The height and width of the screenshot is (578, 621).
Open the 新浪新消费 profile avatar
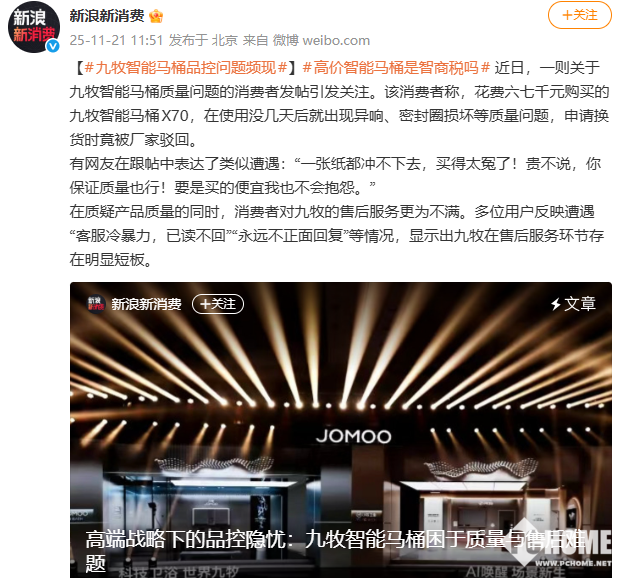(x=34, y=27)
